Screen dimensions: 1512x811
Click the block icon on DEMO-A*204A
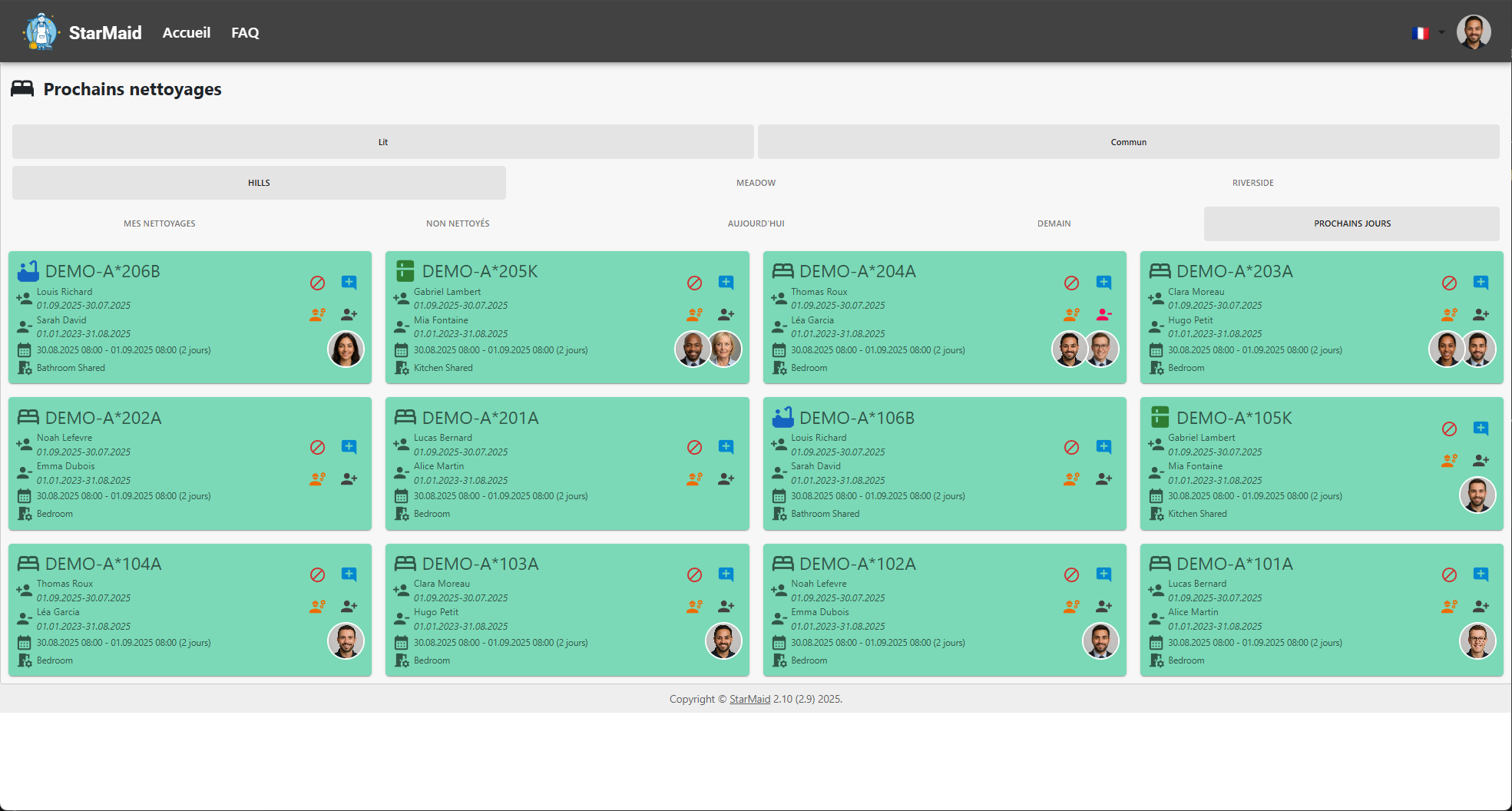(x=1071, y=283)
